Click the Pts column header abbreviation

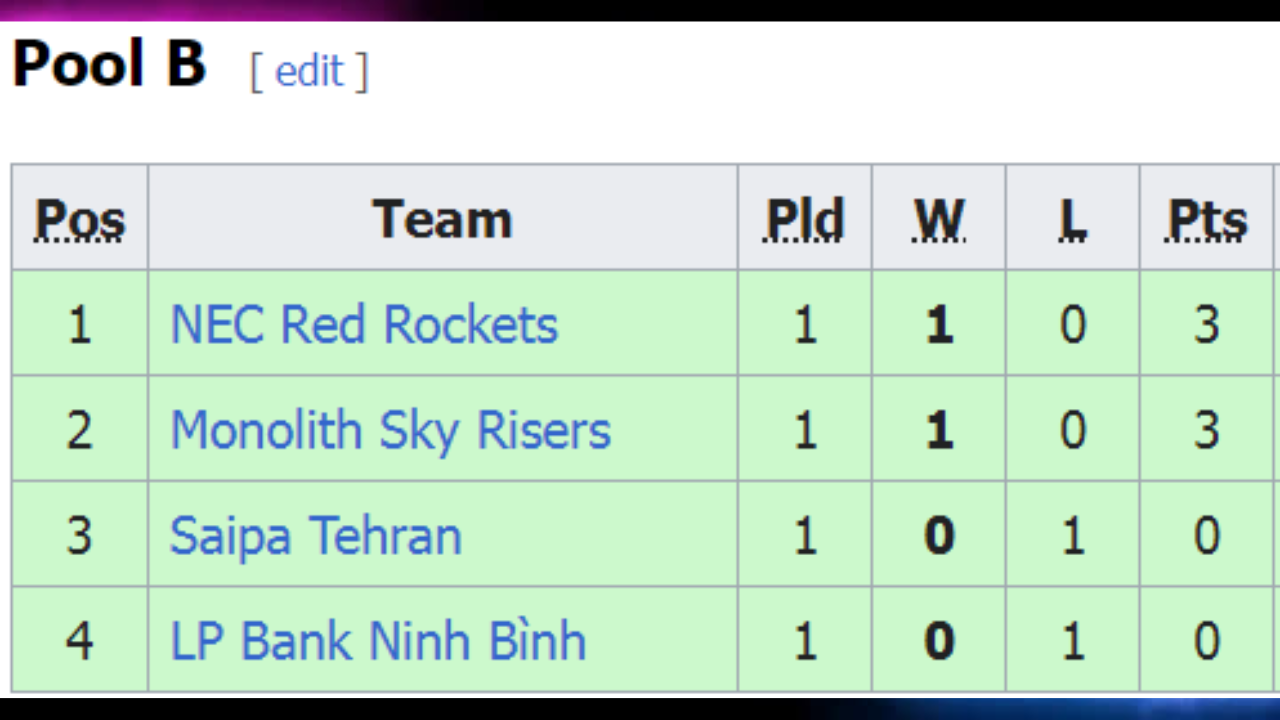click(x=1207, y=219)
